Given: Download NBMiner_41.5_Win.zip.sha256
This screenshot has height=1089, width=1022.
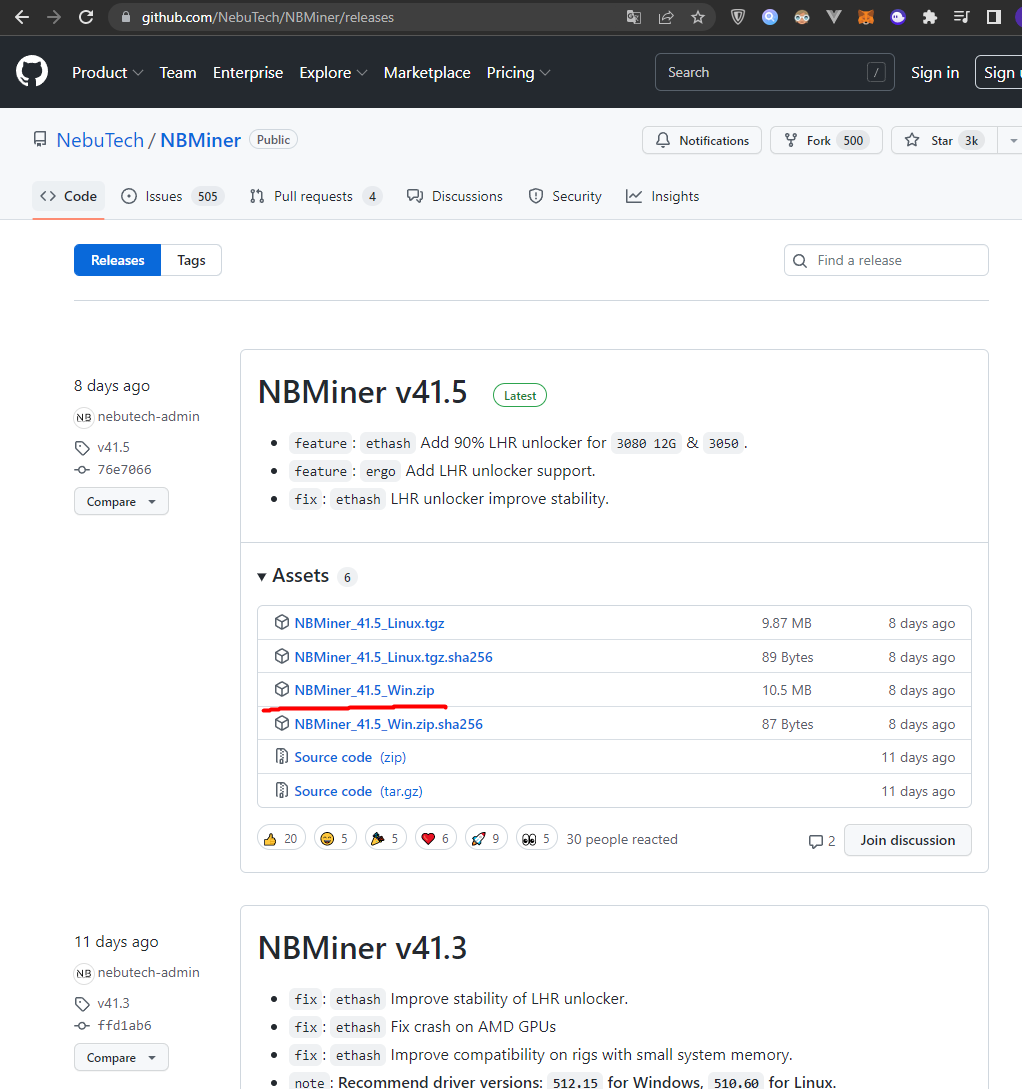Looking at the screenshot, I should pyautogui.click(x=389, y=724).
